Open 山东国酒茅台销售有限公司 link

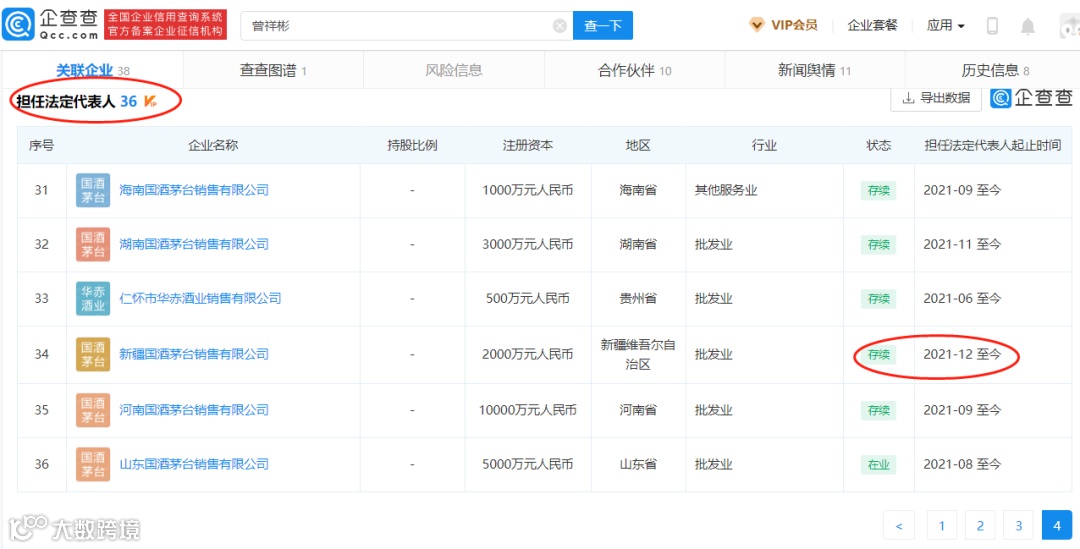[x=194, y=465]
